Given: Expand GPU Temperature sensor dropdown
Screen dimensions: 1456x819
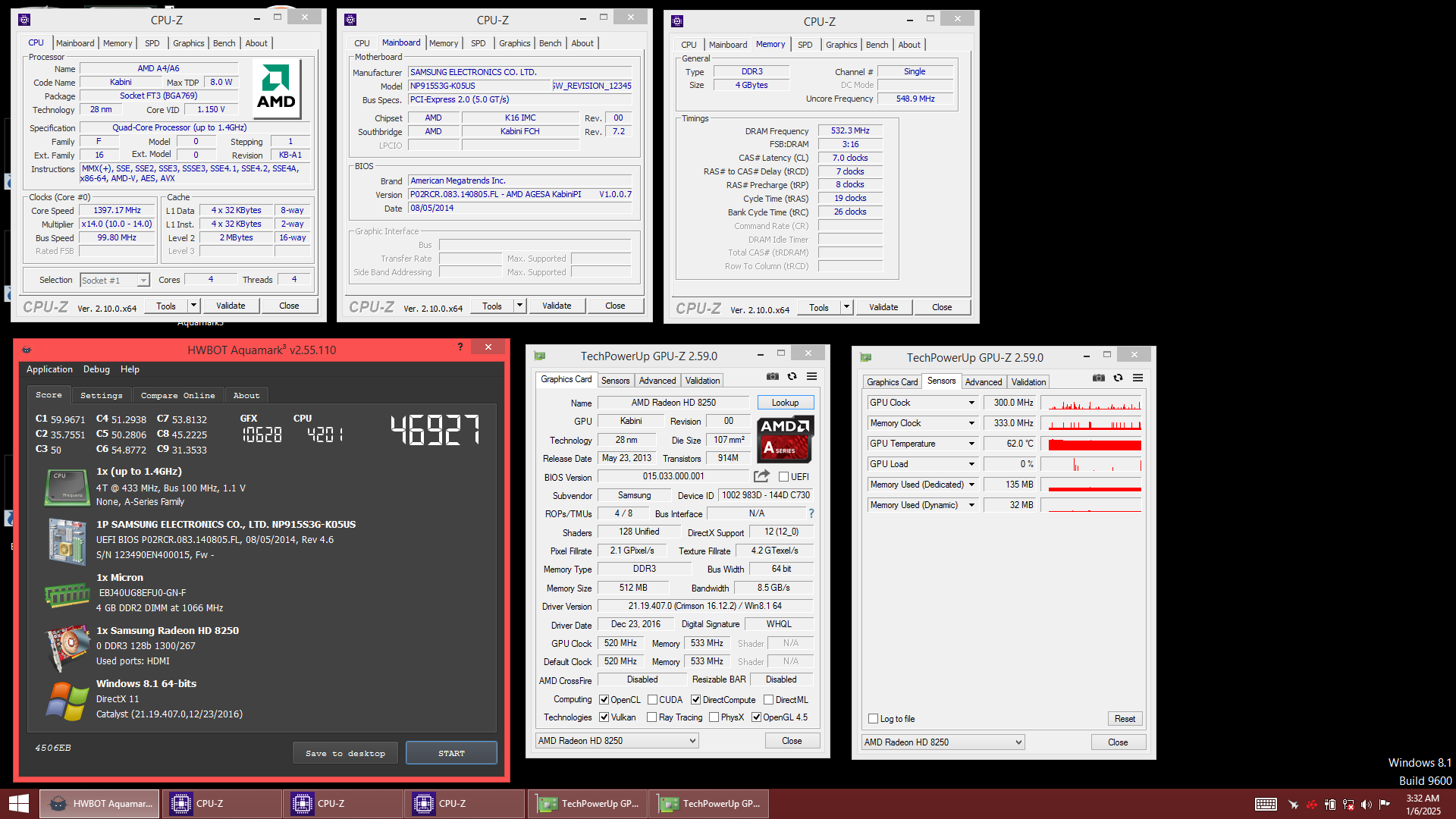Looking at the screenshot, I should coord(971,444).
